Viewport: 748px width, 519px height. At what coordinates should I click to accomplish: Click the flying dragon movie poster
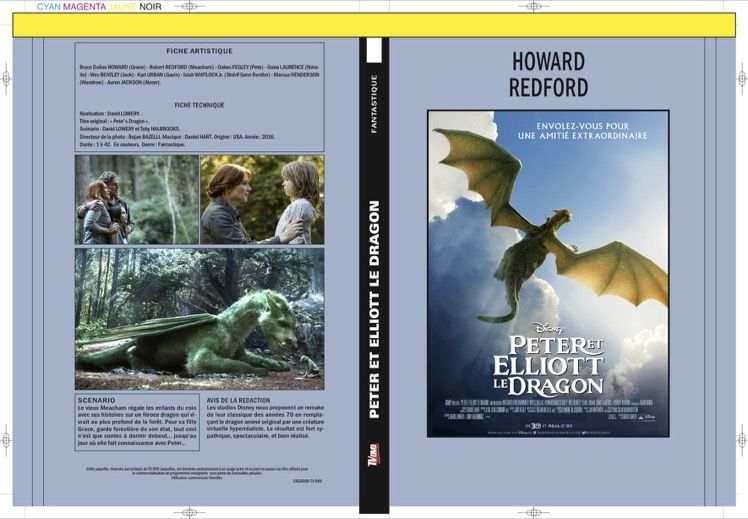click(548, 273)
